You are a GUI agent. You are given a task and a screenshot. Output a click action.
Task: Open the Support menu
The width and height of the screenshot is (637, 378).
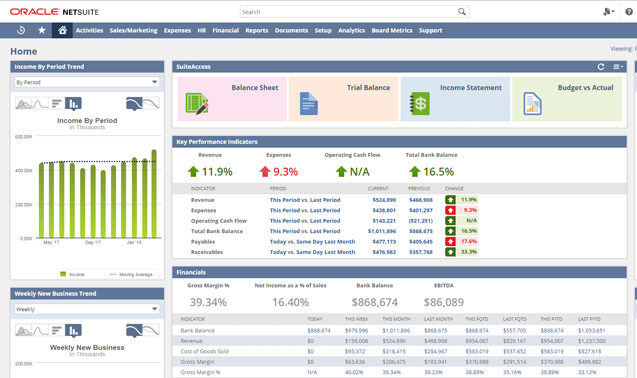430,30
